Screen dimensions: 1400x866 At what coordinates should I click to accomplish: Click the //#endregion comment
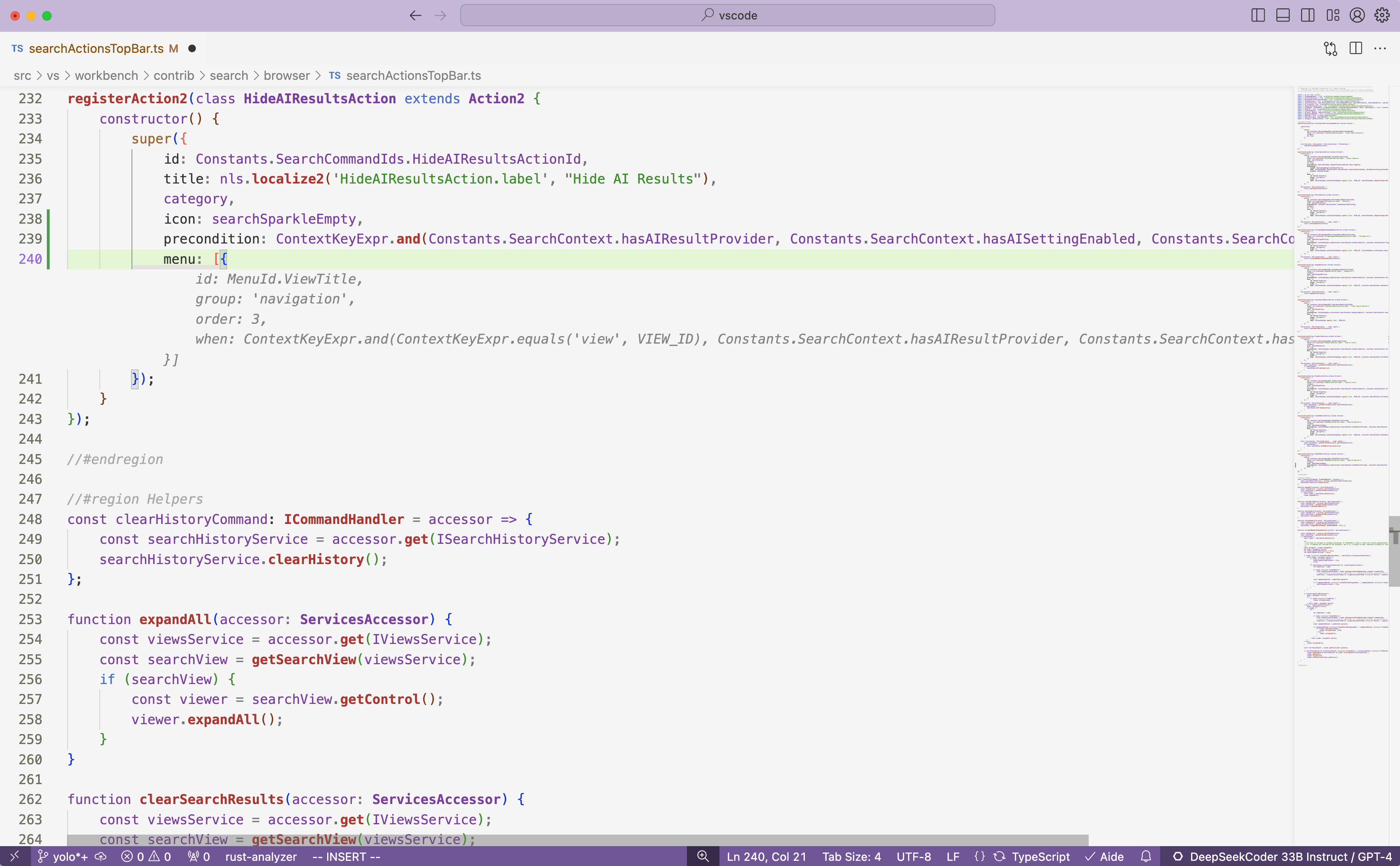115,459
